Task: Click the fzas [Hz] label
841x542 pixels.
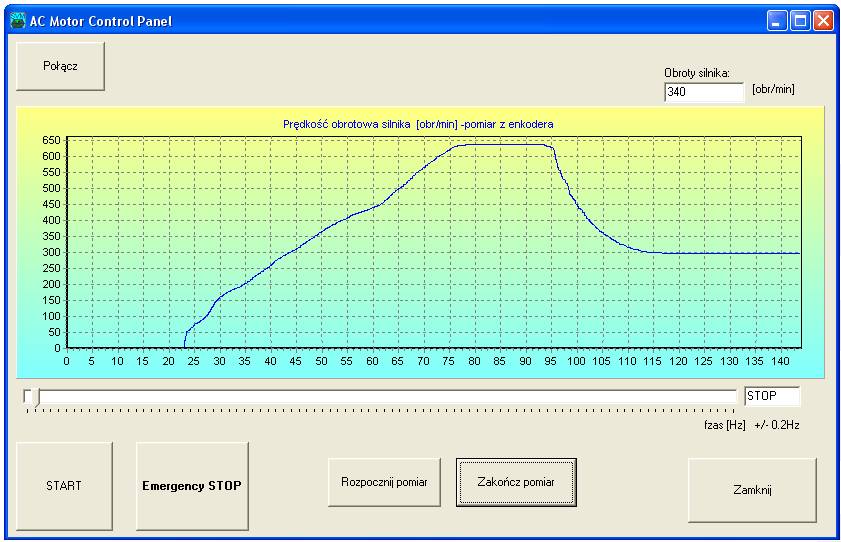Action: (725, 425)
